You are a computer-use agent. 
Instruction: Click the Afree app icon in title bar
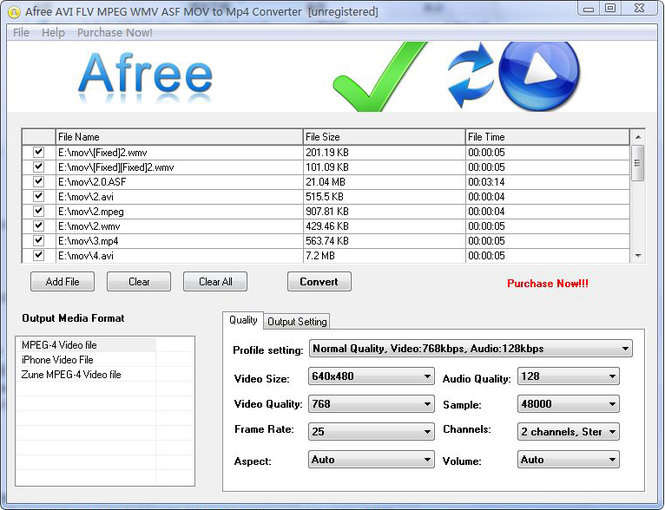[x=14, y=12]
